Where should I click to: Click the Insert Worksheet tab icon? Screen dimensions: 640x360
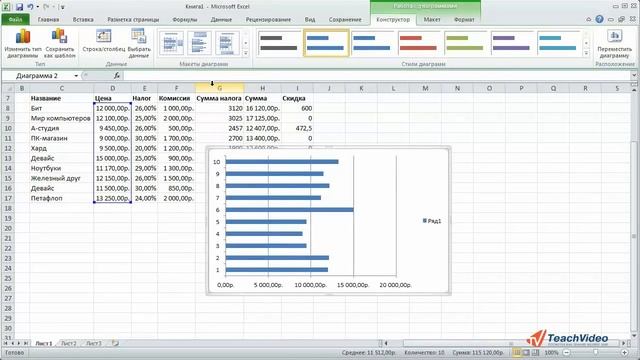[115, 343]
